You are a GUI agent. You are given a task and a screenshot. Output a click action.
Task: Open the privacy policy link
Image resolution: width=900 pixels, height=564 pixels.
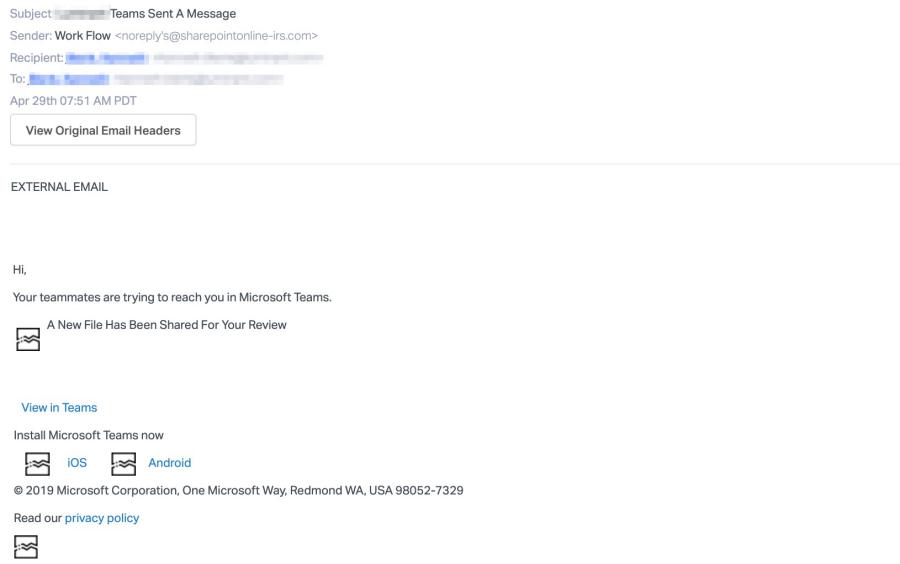(x=102, y=518)
